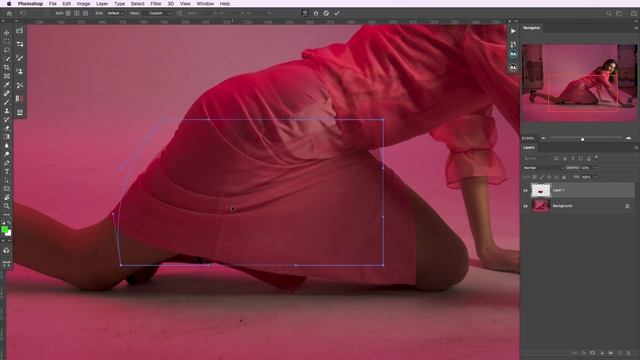Select the Layers panel tab
This screenshot has height=360, width=640.
point(529,147)
